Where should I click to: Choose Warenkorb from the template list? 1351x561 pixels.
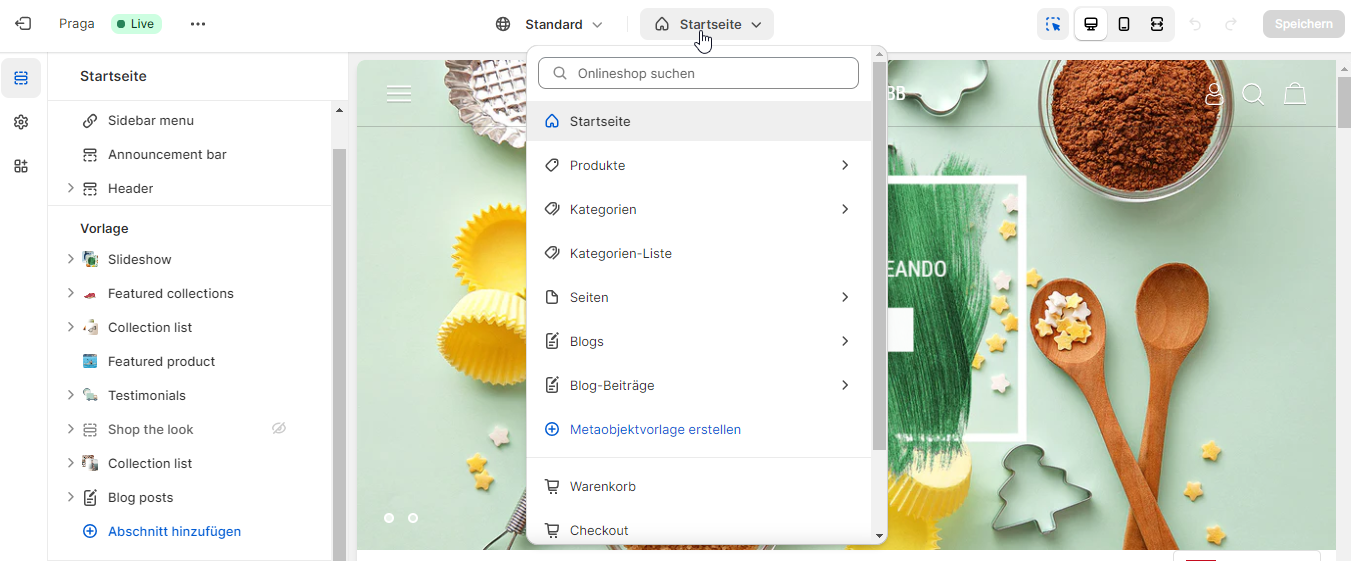(x=602, y=486)
